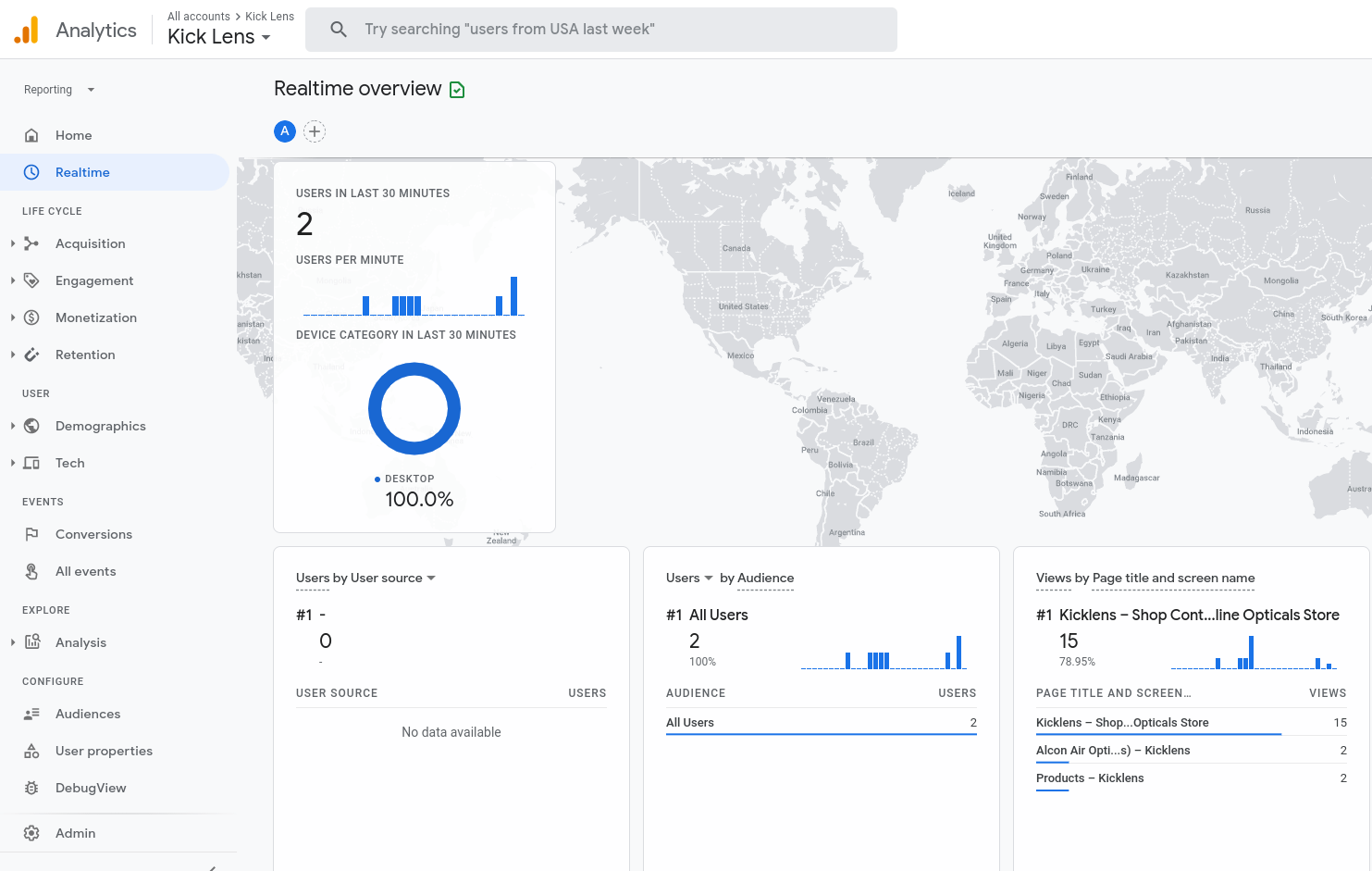Expand the Monetization section arrow
This screenshot has width=1372, height=871.
pyautogui.click(x=13, y=317)
